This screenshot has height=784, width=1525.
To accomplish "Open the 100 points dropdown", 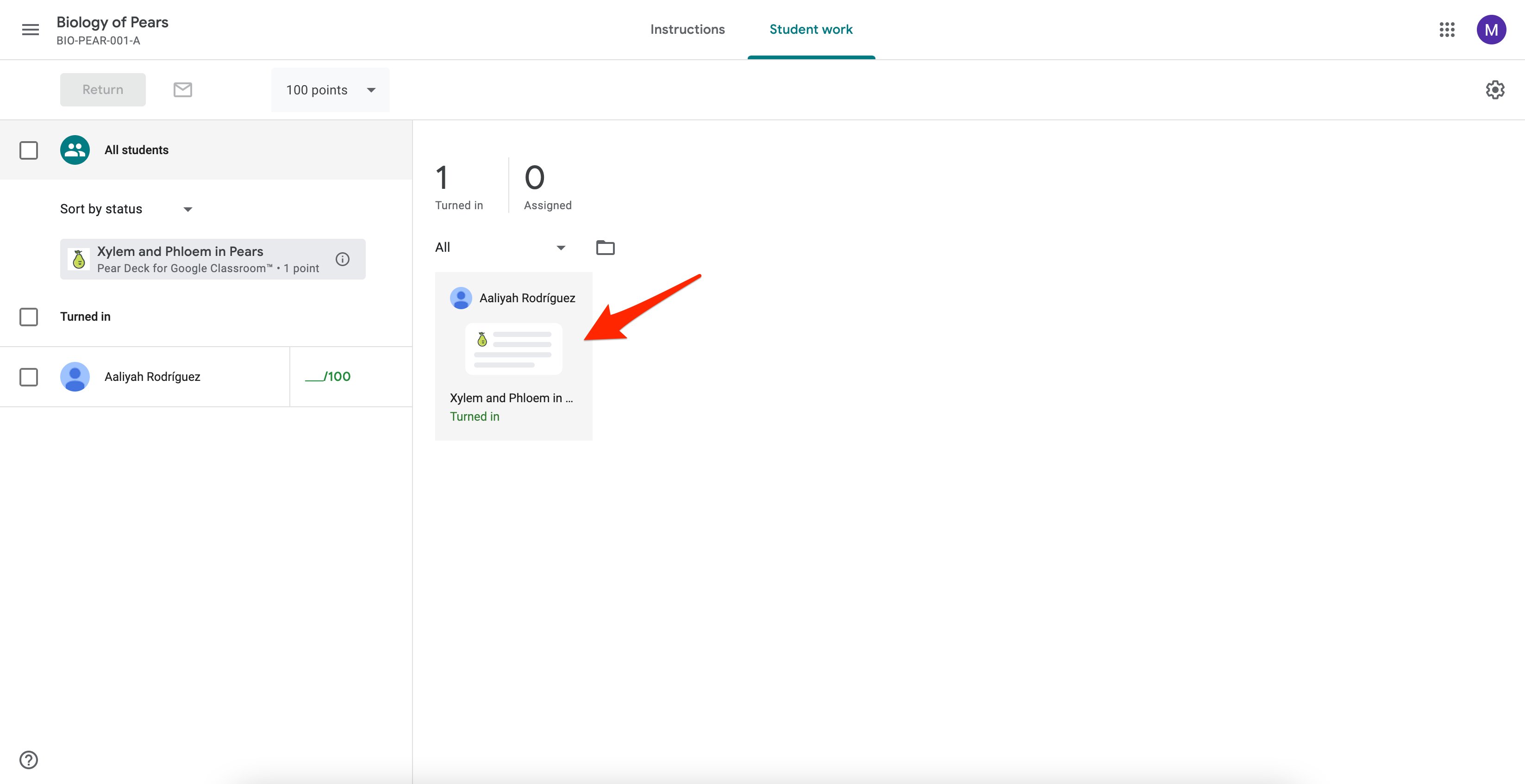I will tap(331, 90).
